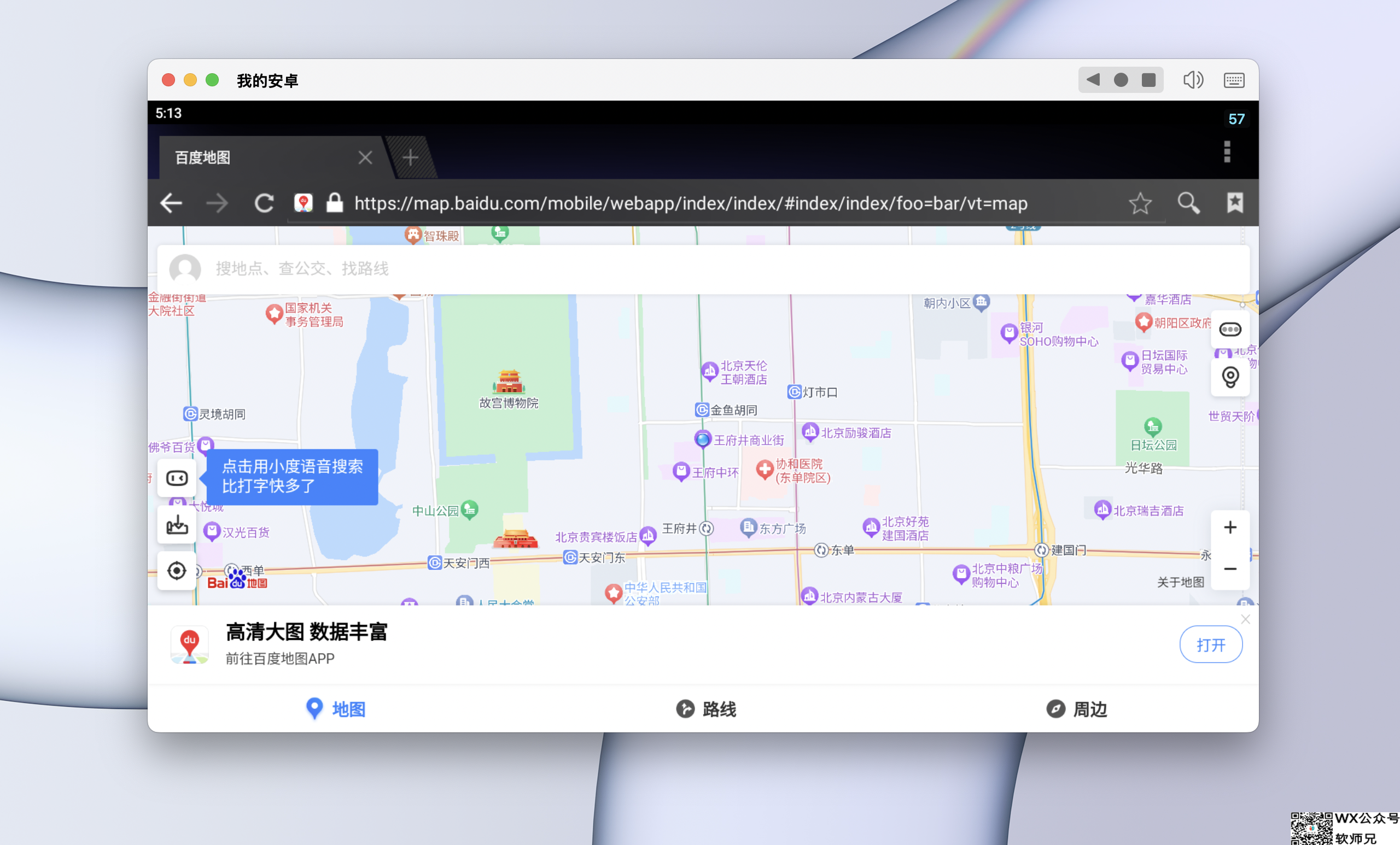The height and width of the screenshot is (845, 1400).
Task: Click the 建国门 station label
Action: tap(1068, 550)
